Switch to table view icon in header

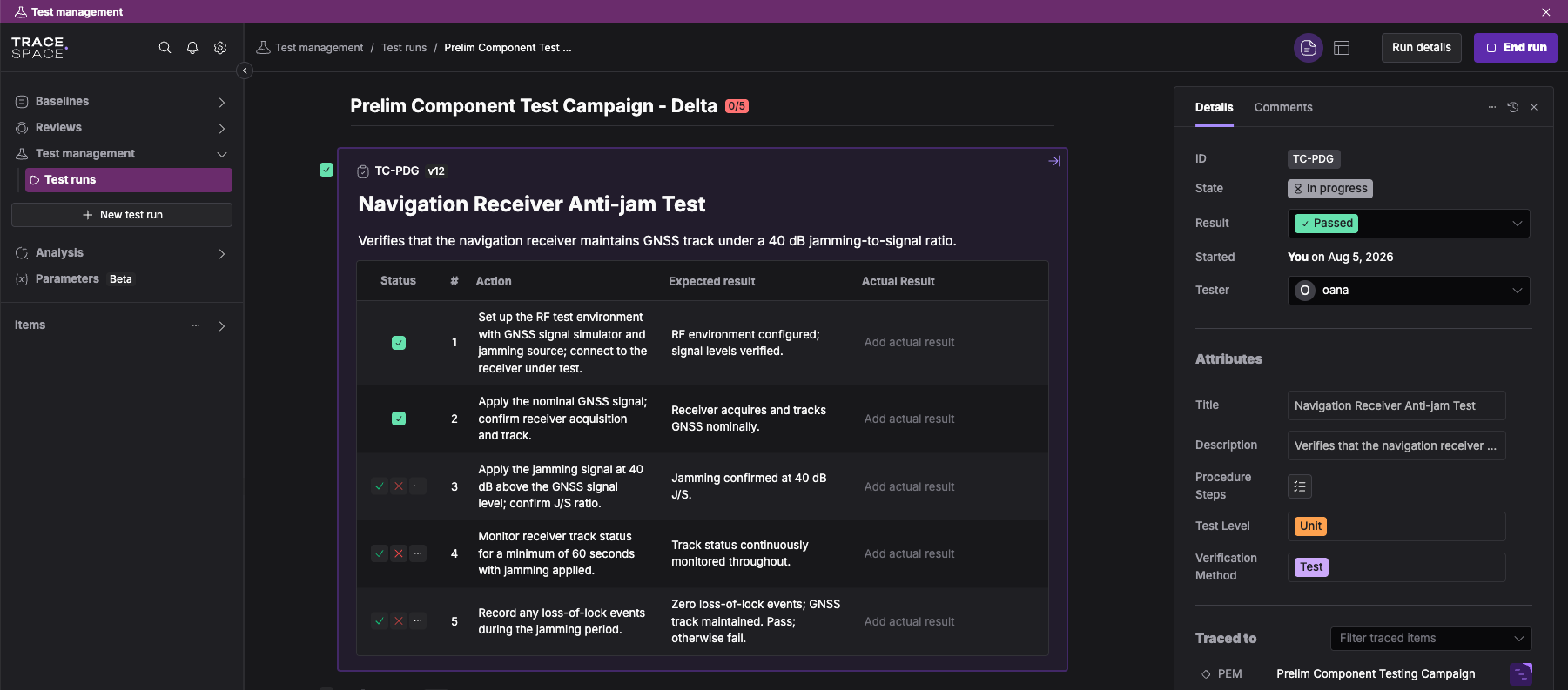[1342, 48]
